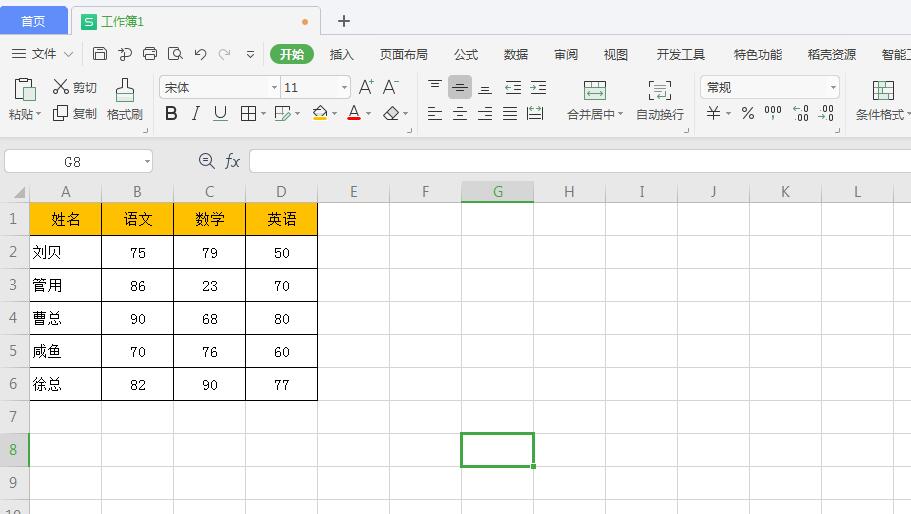The image size is (911, 514).
Task: Toggle Underline formatting
Action: (220, 113)
